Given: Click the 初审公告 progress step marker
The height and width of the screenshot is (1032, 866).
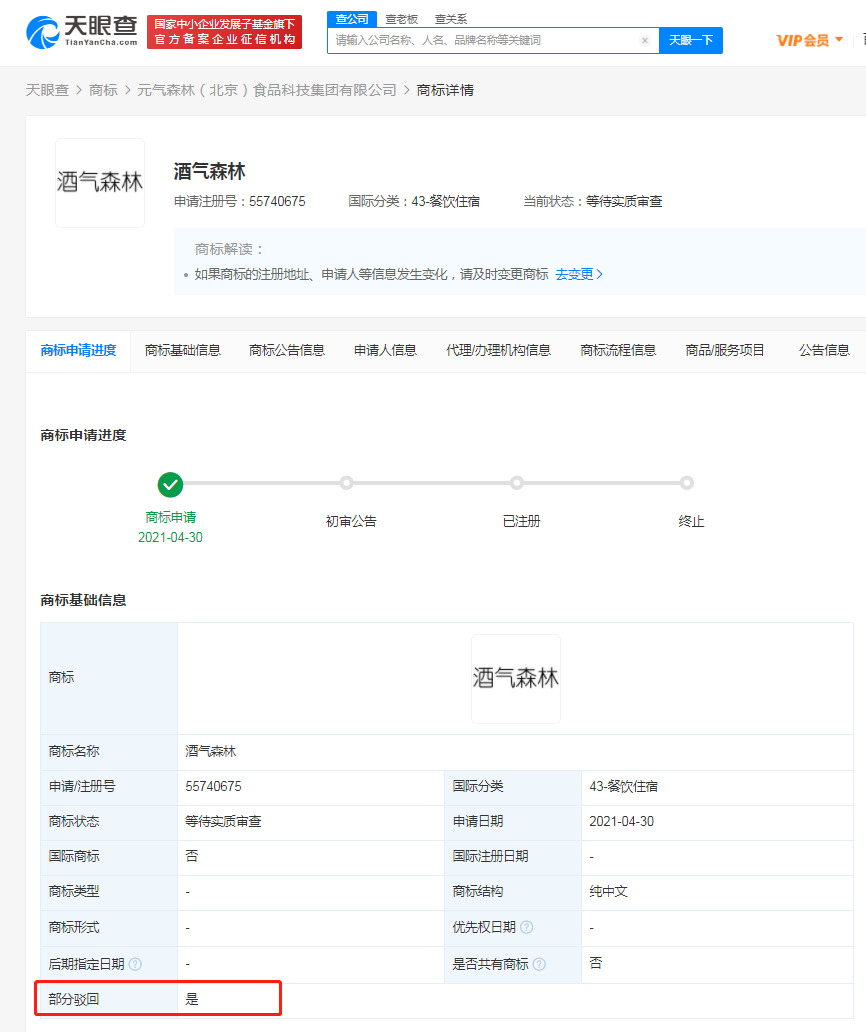Looking at the screenshot, I should click(x=346, y=483).
